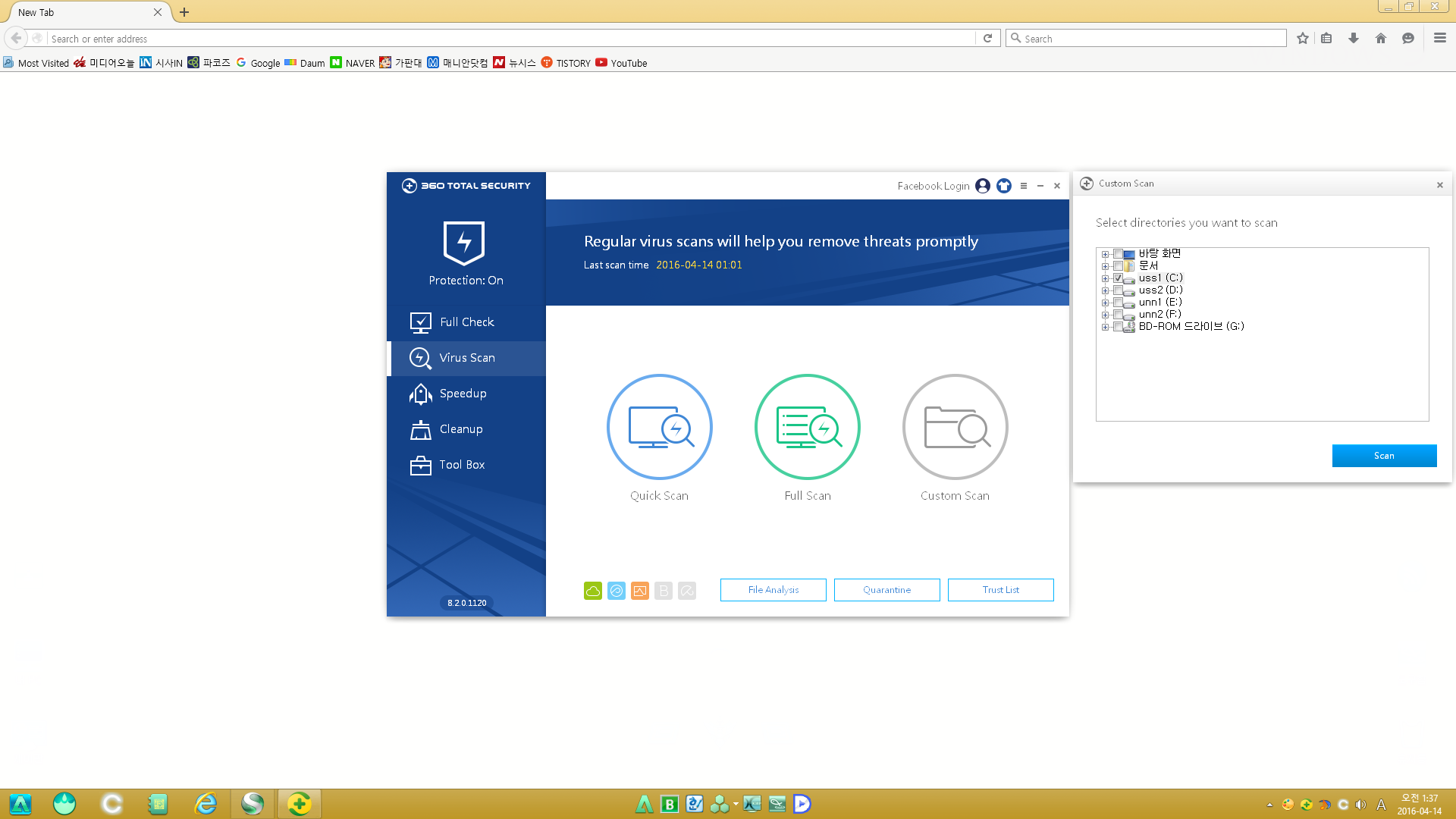Check the unn2 (F:) checkbox
The width and height of the screenshot is (1456, 819).
[x=1118, y=315]
